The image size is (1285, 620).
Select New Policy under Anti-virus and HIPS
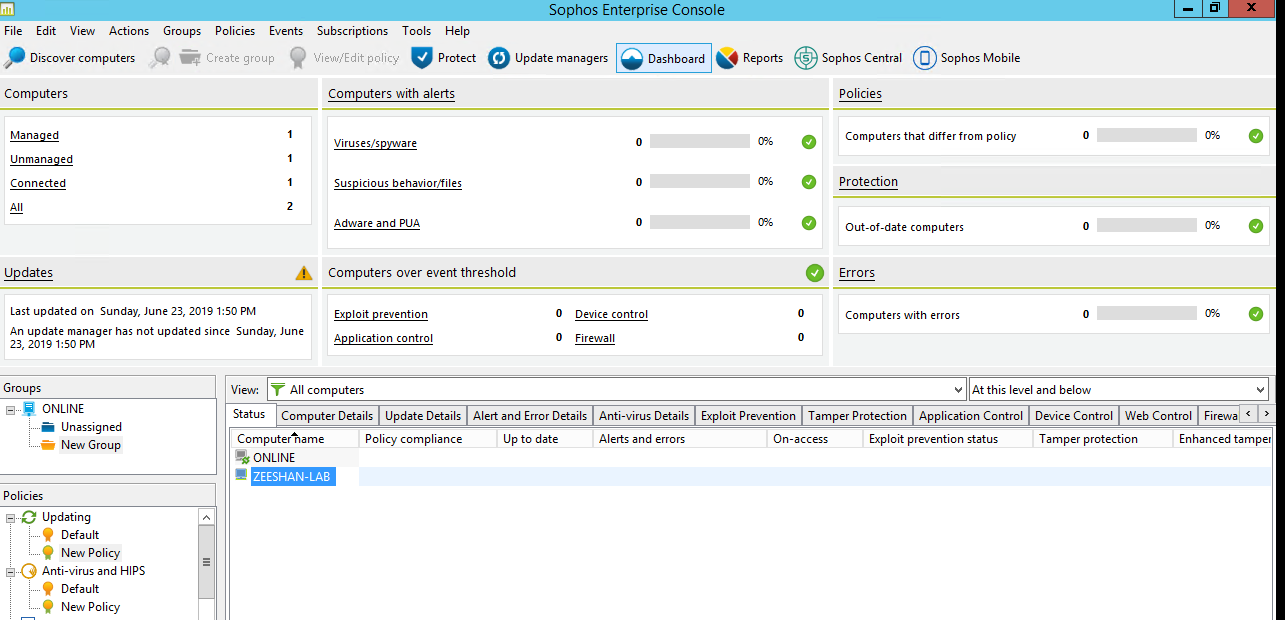click(90, 607)
